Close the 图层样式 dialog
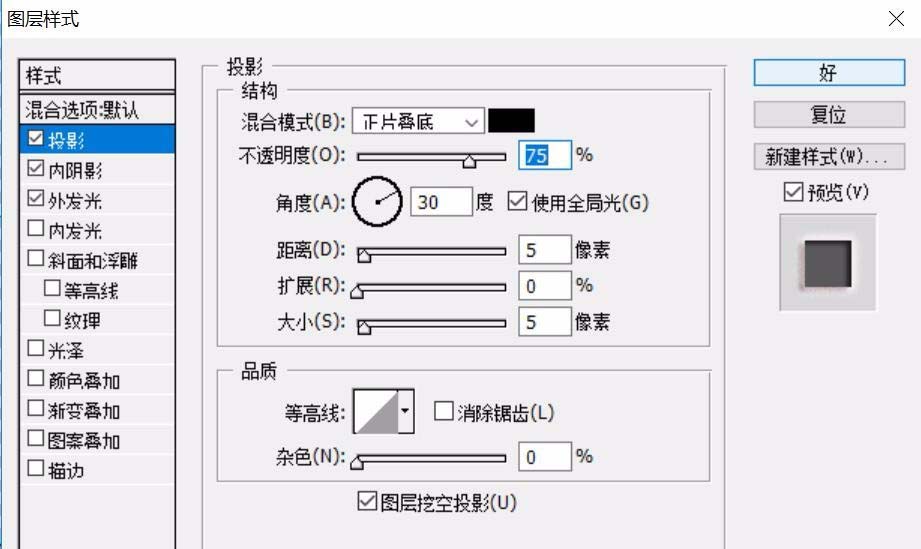 tap(895, 19)
